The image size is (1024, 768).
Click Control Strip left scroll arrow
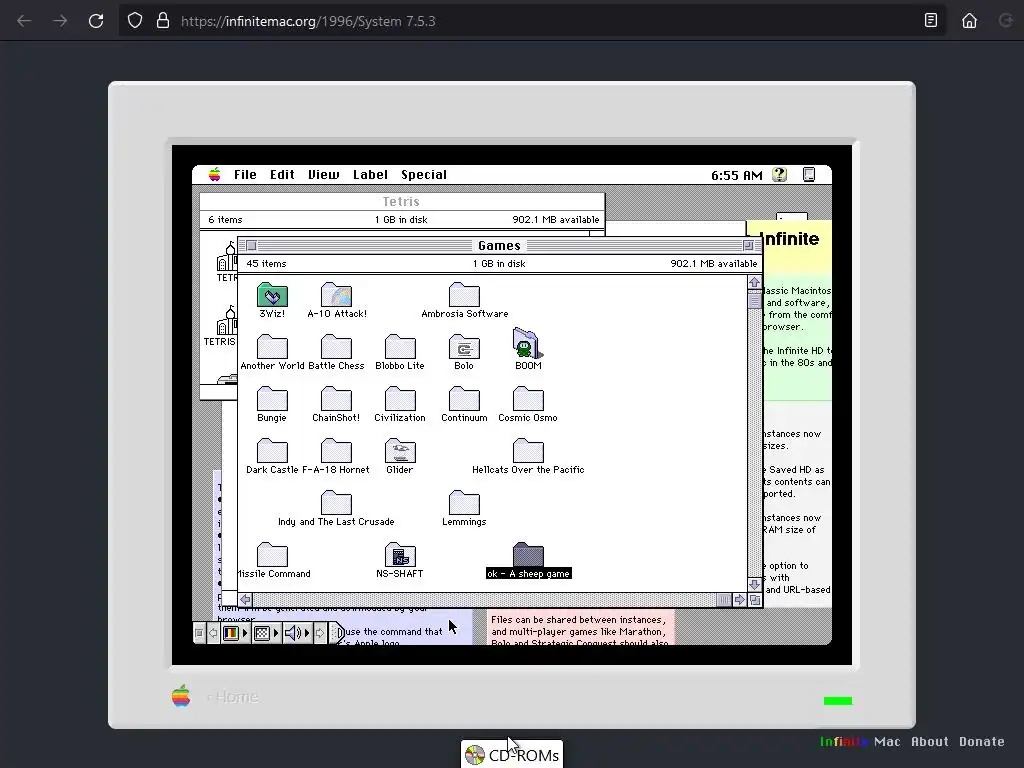[213, 633]
